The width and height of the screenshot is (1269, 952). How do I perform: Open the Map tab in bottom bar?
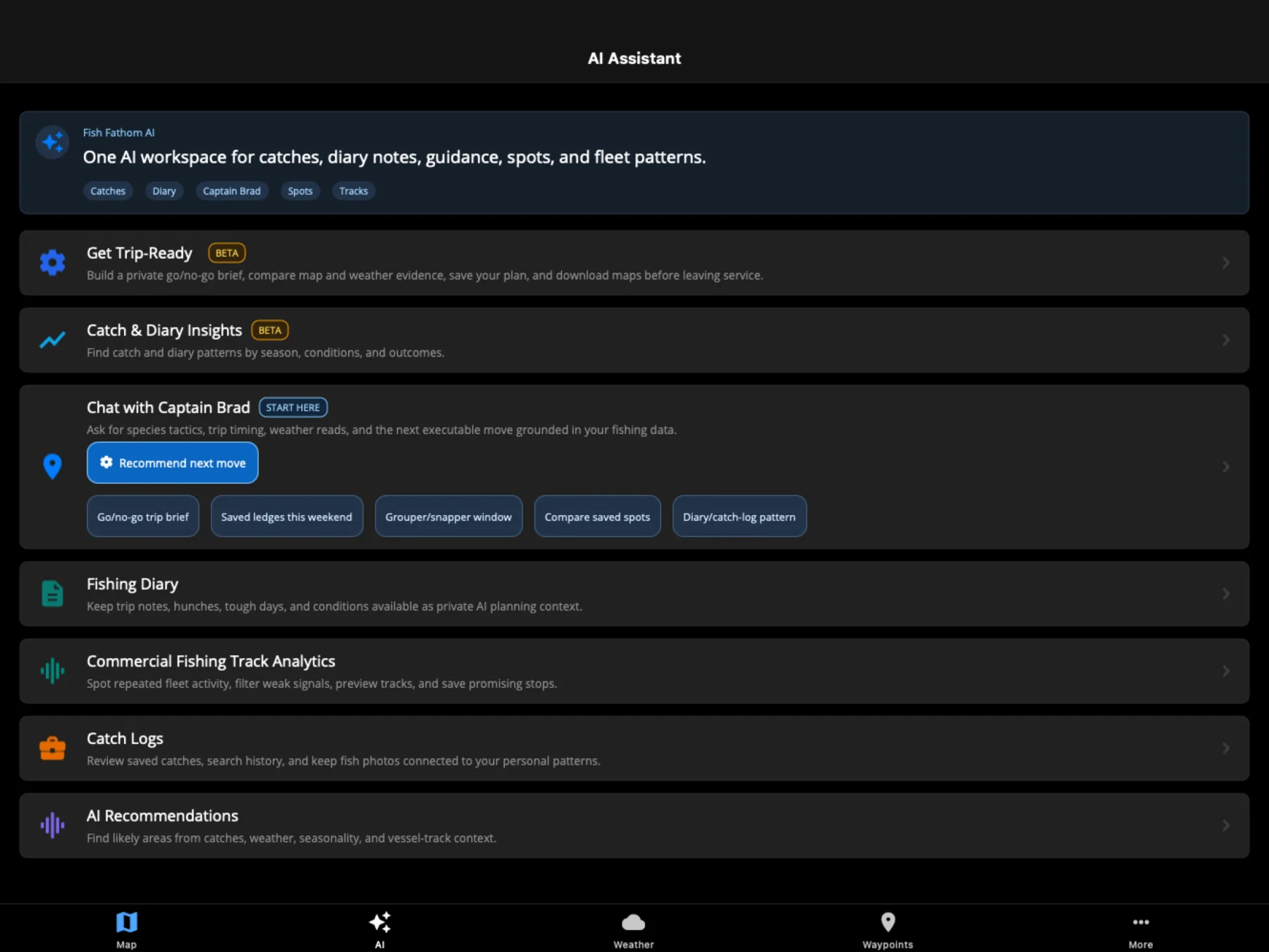tap(126, 929)
